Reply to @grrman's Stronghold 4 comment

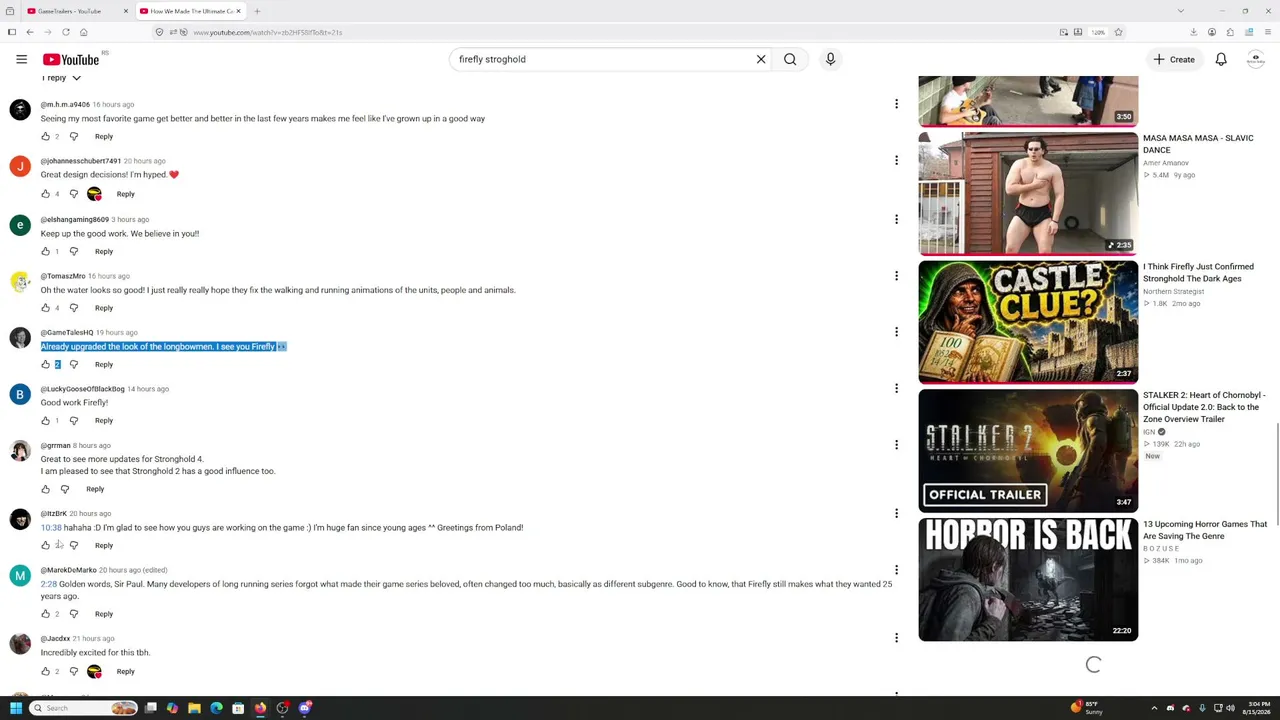95,489
